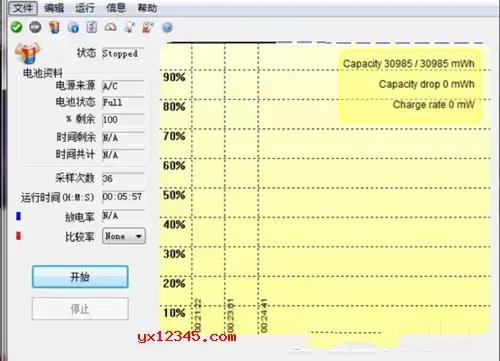Click the 采样次数 field showing 36
Image resolution: width=500 pixels, height=361 pixels.
123,178
